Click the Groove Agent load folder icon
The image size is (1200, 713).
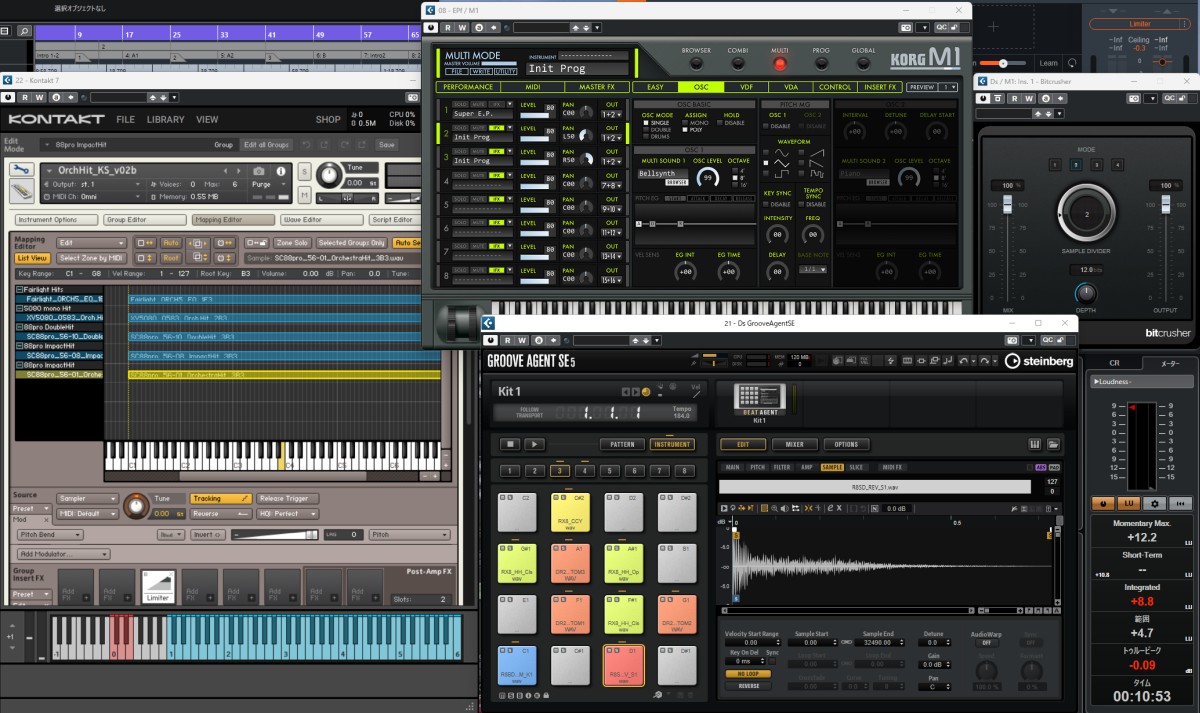(1053, 444)
